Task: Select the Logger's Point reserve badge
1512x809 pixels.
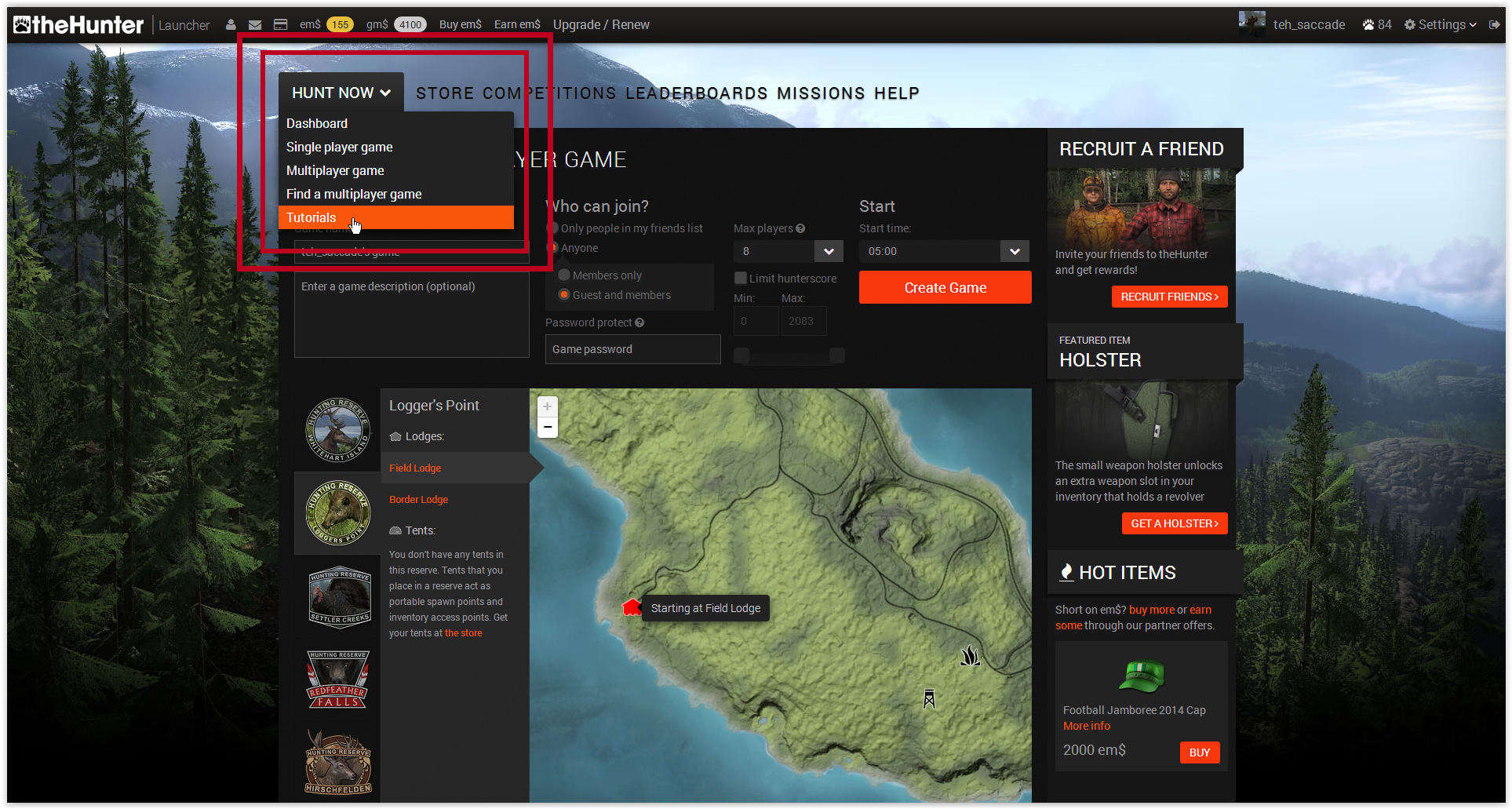Action: [337, 513]
